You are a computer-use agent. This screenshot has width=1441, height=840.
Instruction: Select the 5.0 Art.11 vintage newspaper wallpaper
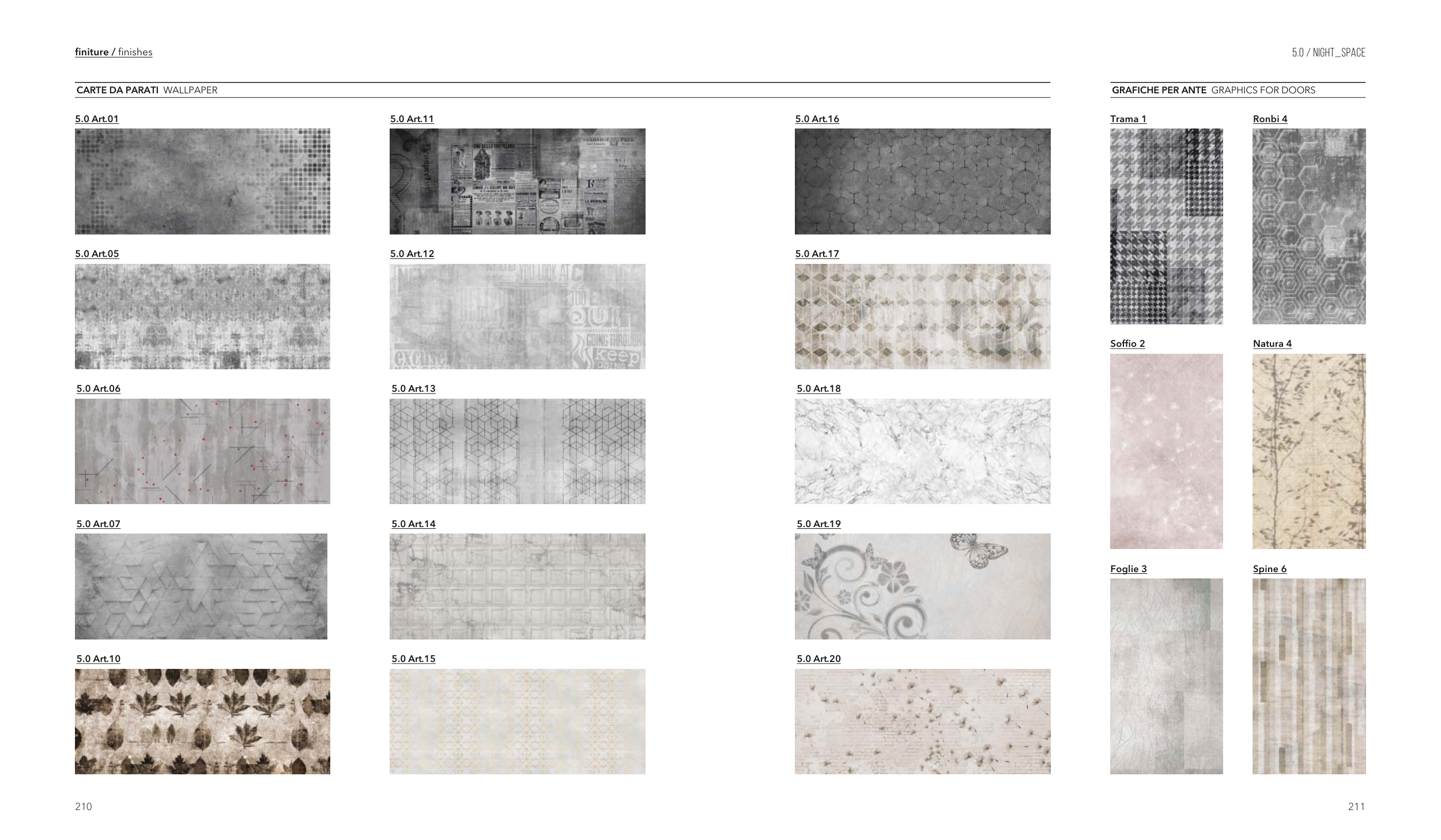tap(517, 181)
